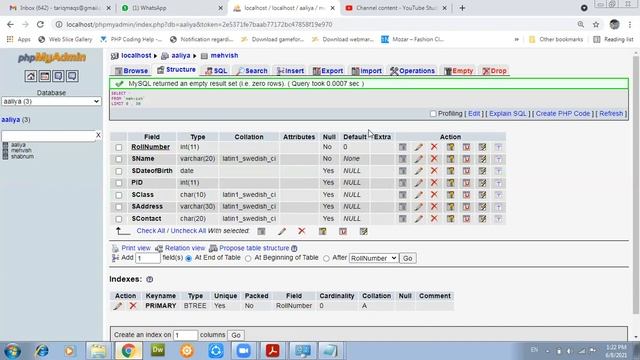Click the log out icon beside home

pyautogui.click(x=44, y=76)
